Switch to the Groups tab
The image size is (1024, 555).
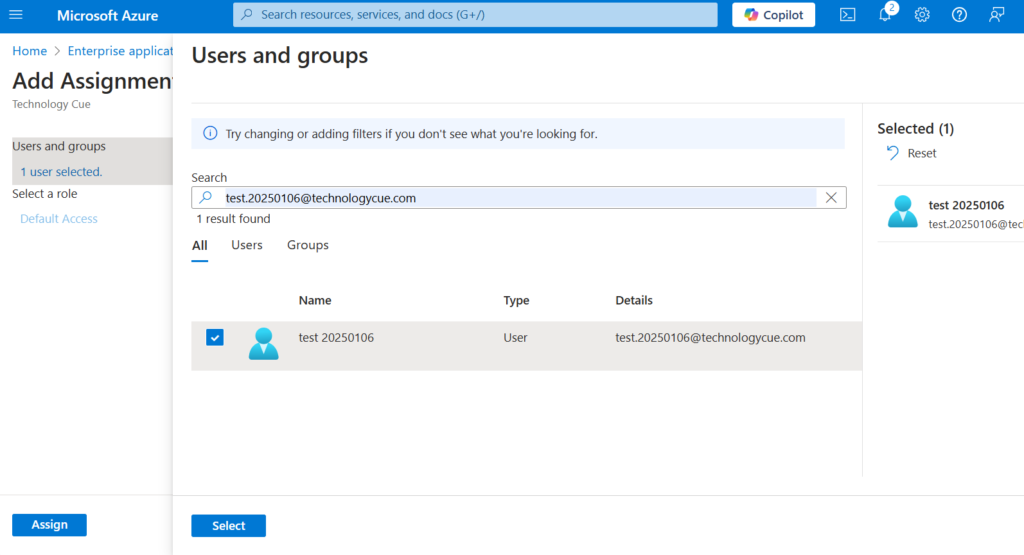pyautogui.click(x=308, y=245)
